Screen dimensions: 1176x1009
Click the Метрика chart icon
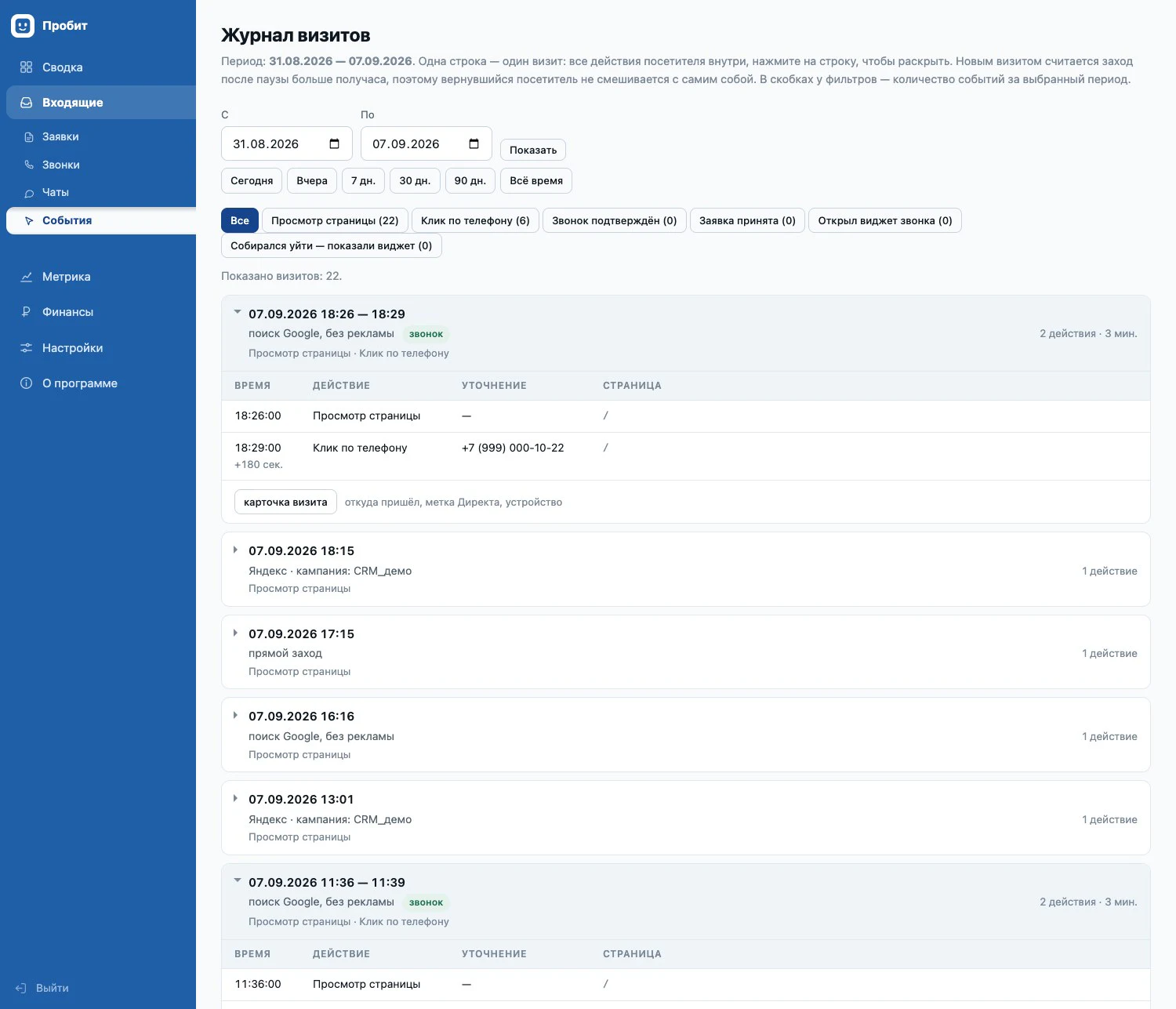point(26,277)
